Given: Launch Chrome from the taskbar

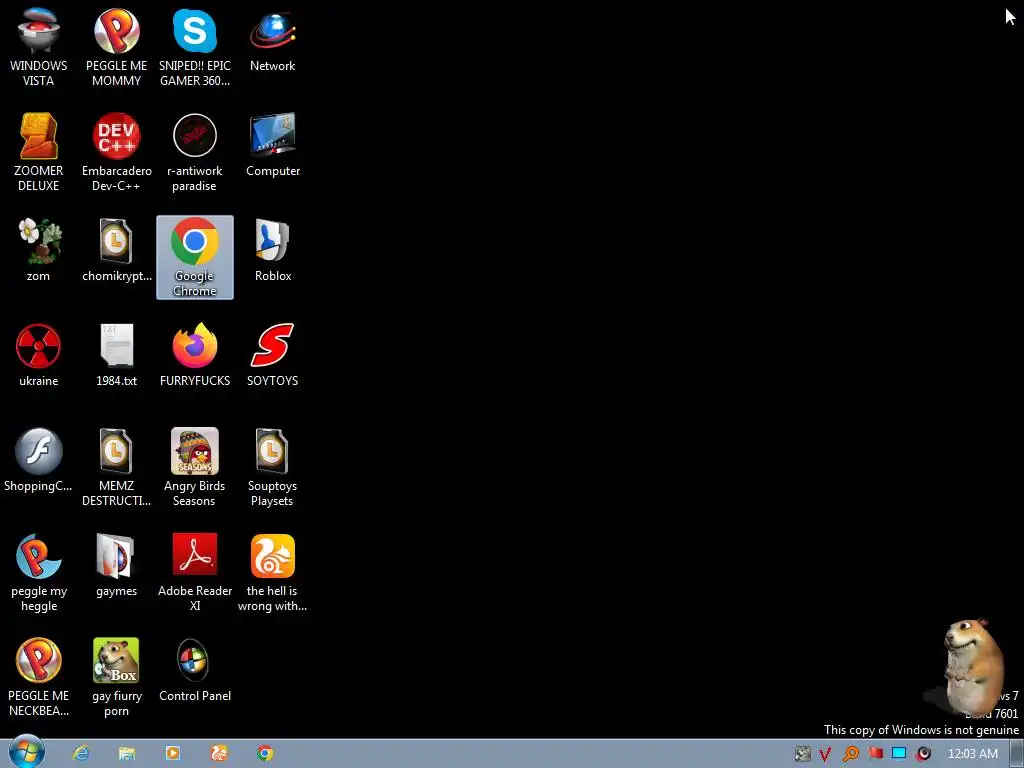Looking at the screenshot, I should tap(265, 753).
